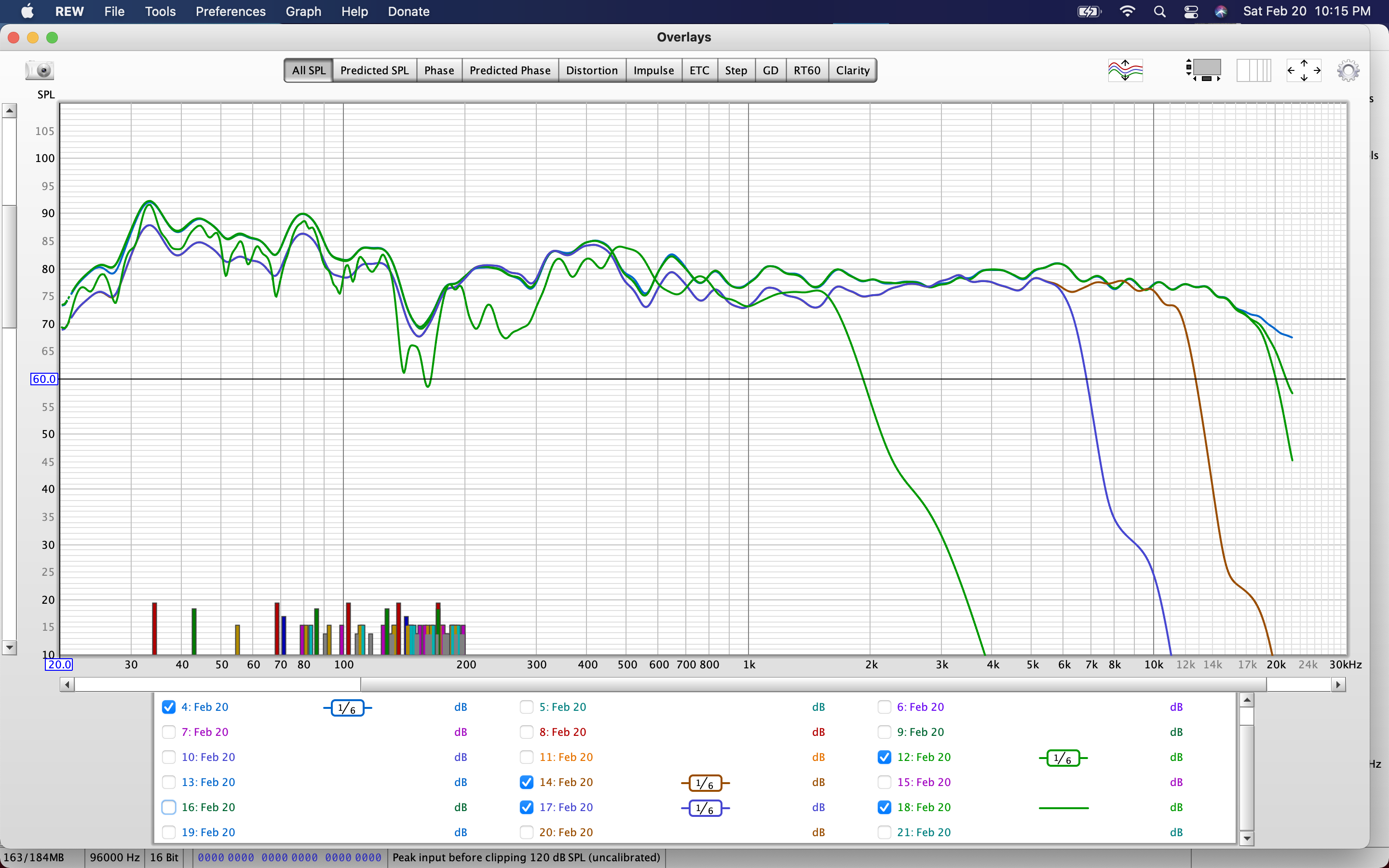This screenshot has width=1389, height=868.
Task: Enable the 16: Feb 20 trace
Action: coord(168,807)
